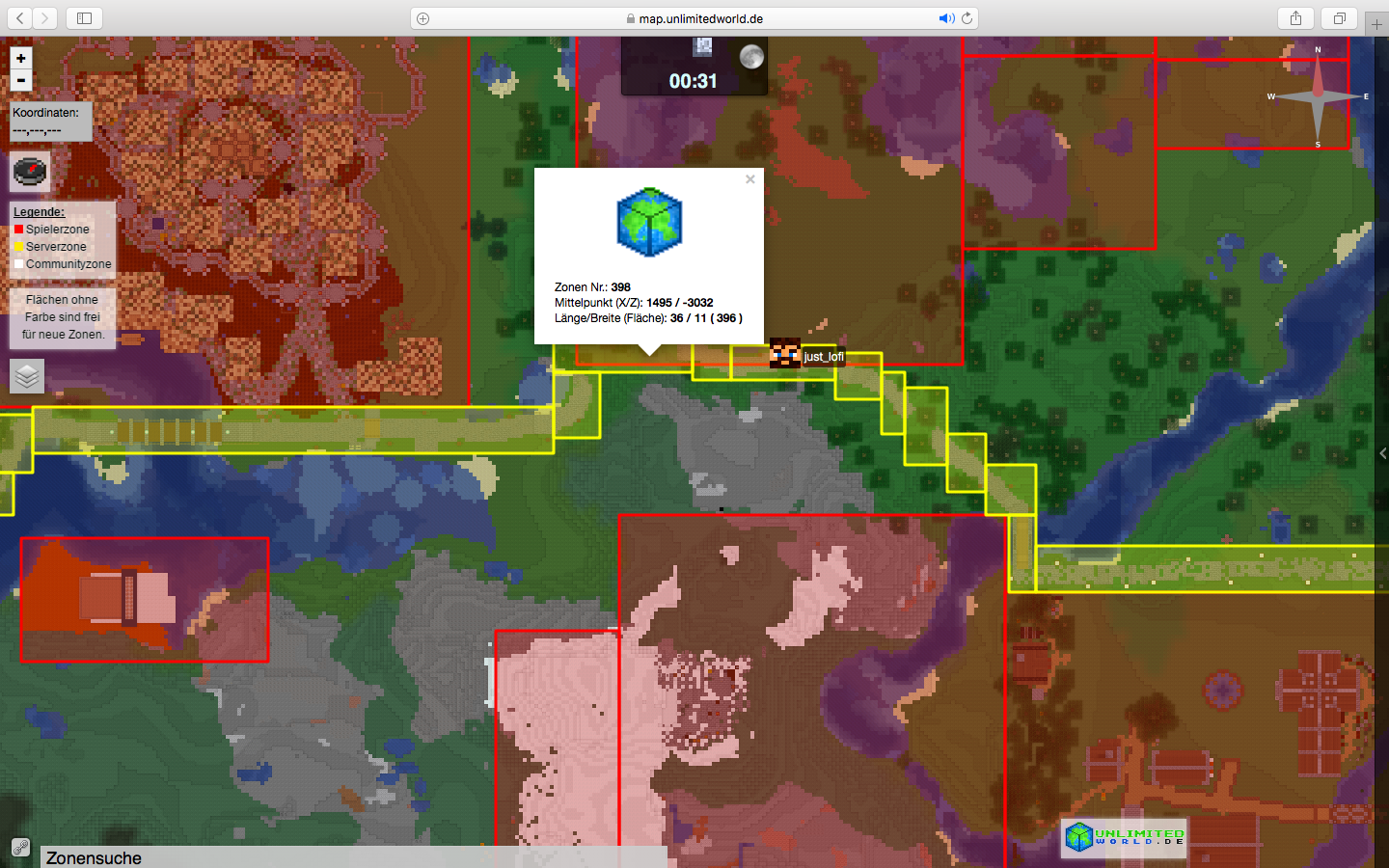Open a new Safari tab
The width and height of the screenshot is (1389, 868).
click(x=1376, y=23)
